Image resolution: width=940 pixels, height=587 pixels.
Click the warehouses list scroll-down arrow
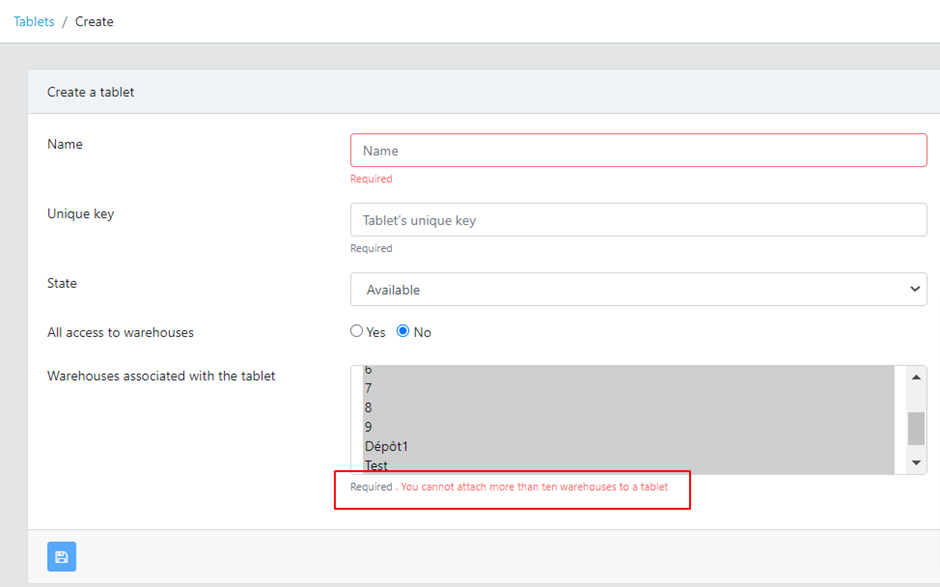point(916,462)
